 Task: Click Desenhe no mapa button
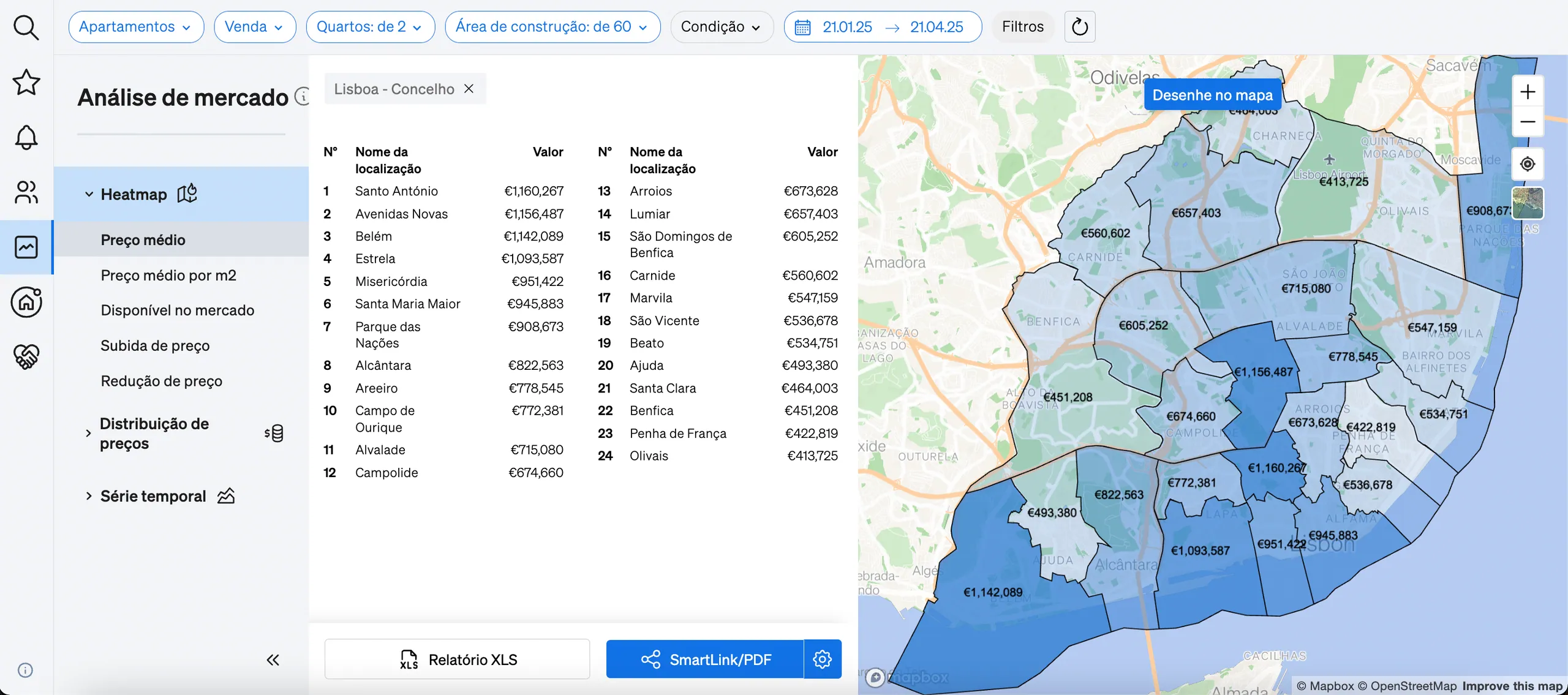click(1212, 95)
